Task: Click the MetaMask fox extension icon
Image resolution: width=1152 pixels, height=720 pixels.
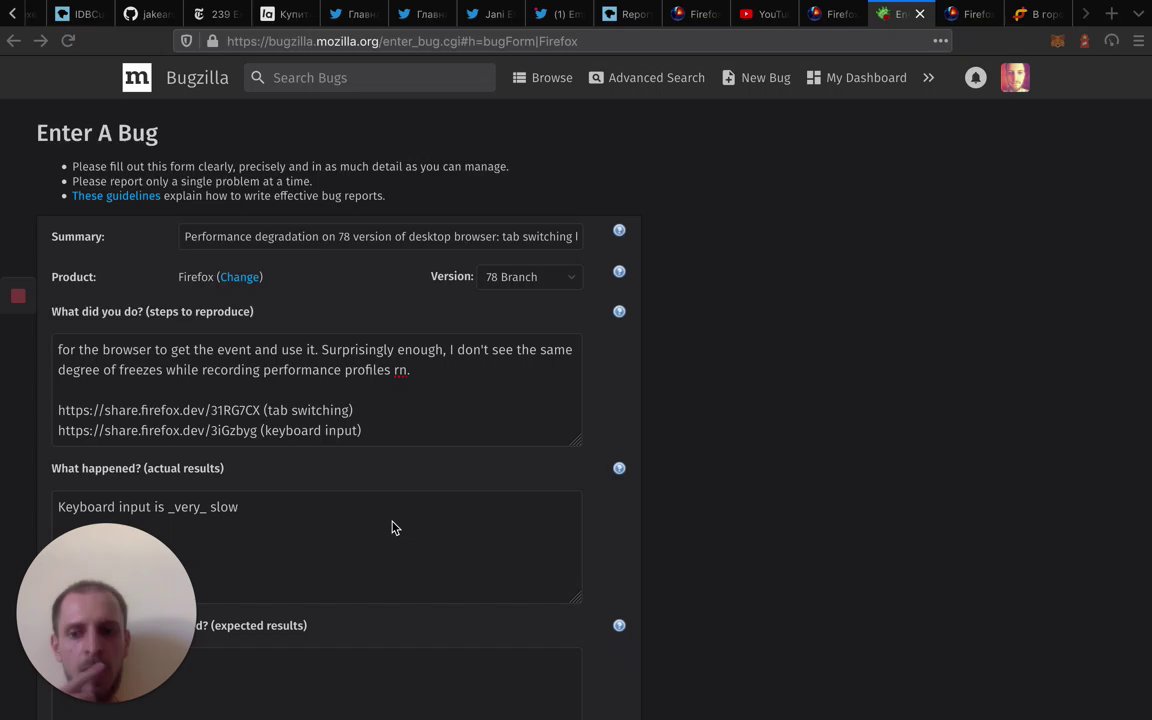Action: click(1057, 41)
